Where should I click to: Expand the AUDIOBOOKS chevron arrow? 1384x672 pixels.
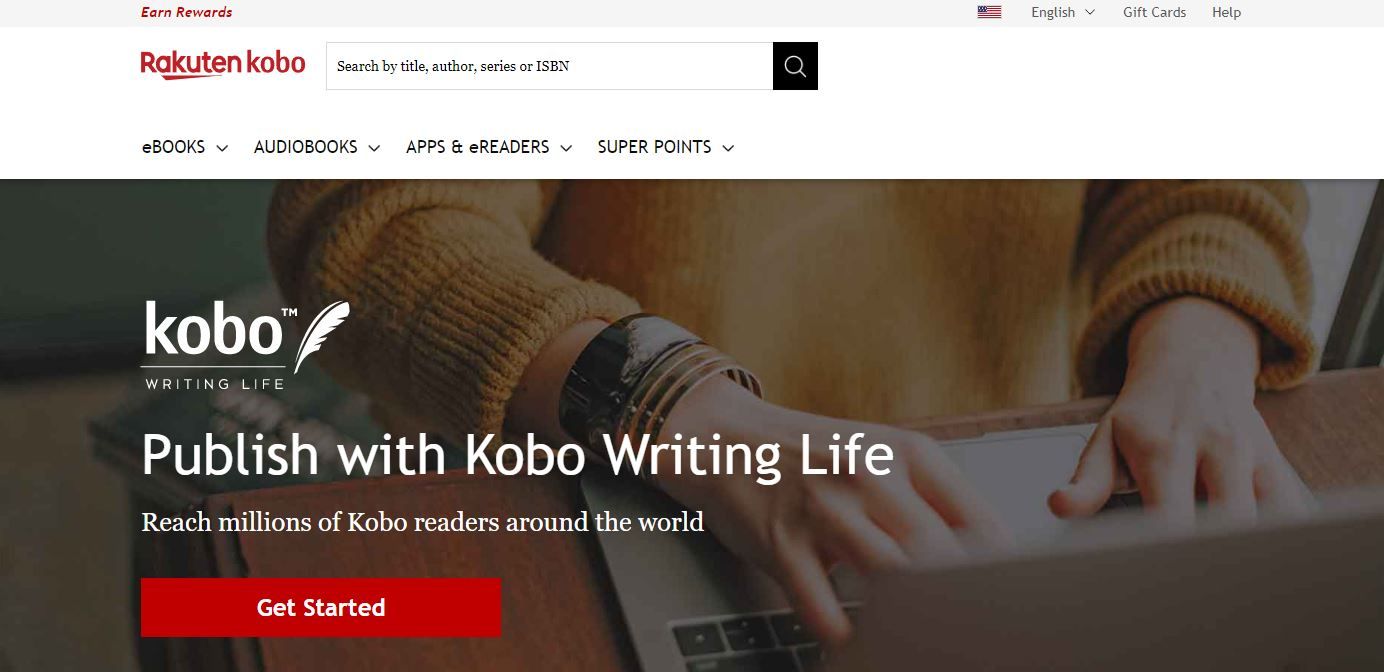click(x=374, y=148)
